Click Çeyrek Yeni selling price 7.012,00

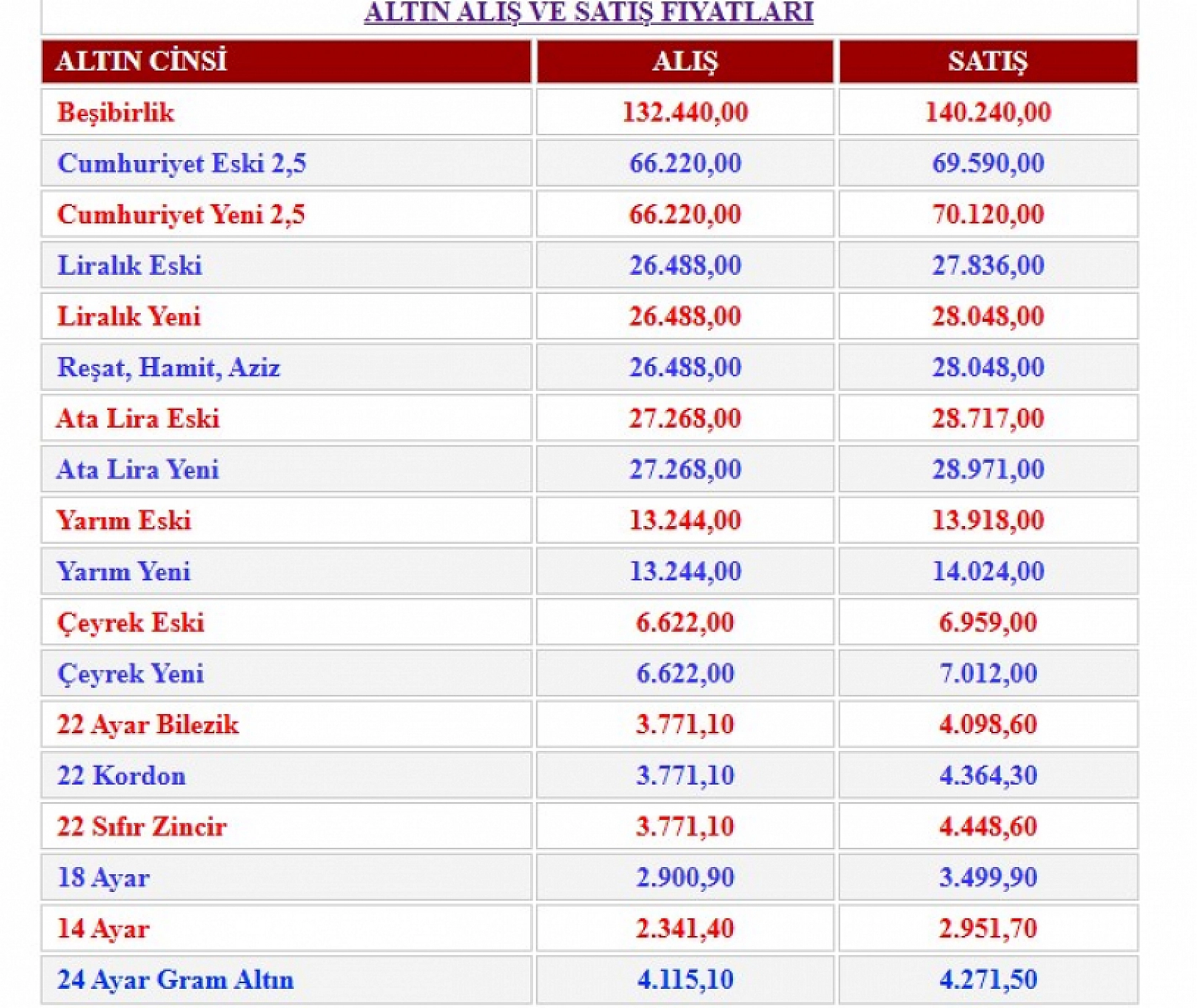pyautogui.click(x=988, y=673)
